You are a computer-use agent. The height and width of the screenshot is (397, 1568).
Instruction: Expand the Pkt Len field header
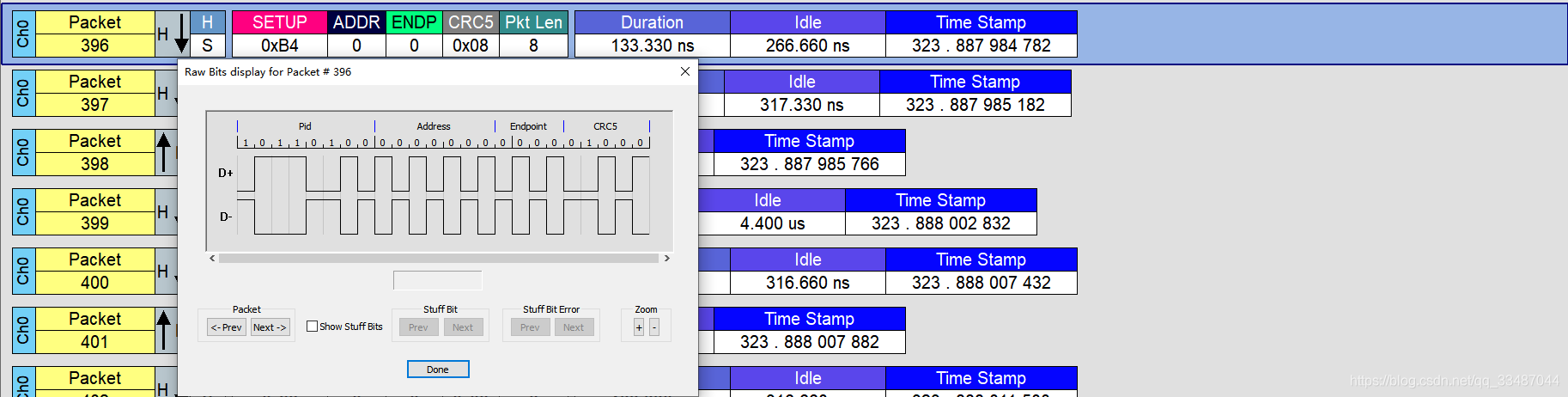(x=533, y=22)
